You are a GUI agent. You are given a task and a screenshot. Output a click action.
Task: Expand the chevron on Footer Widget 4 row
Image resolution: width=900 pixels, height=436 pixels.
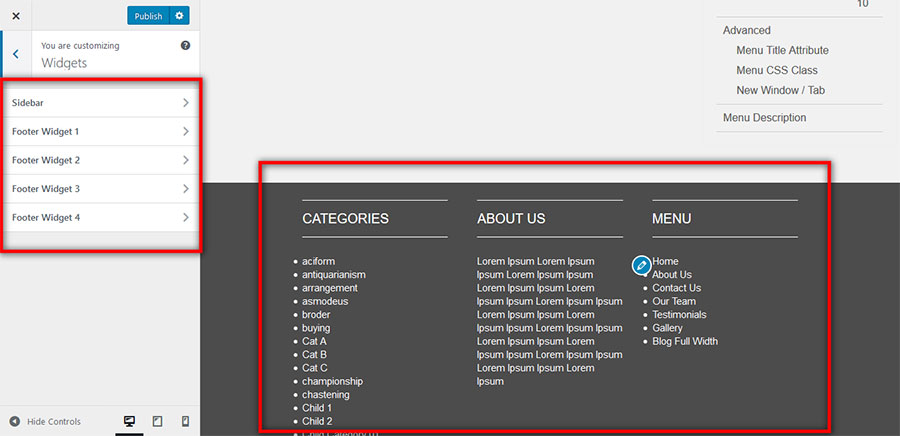click(185, 217)
